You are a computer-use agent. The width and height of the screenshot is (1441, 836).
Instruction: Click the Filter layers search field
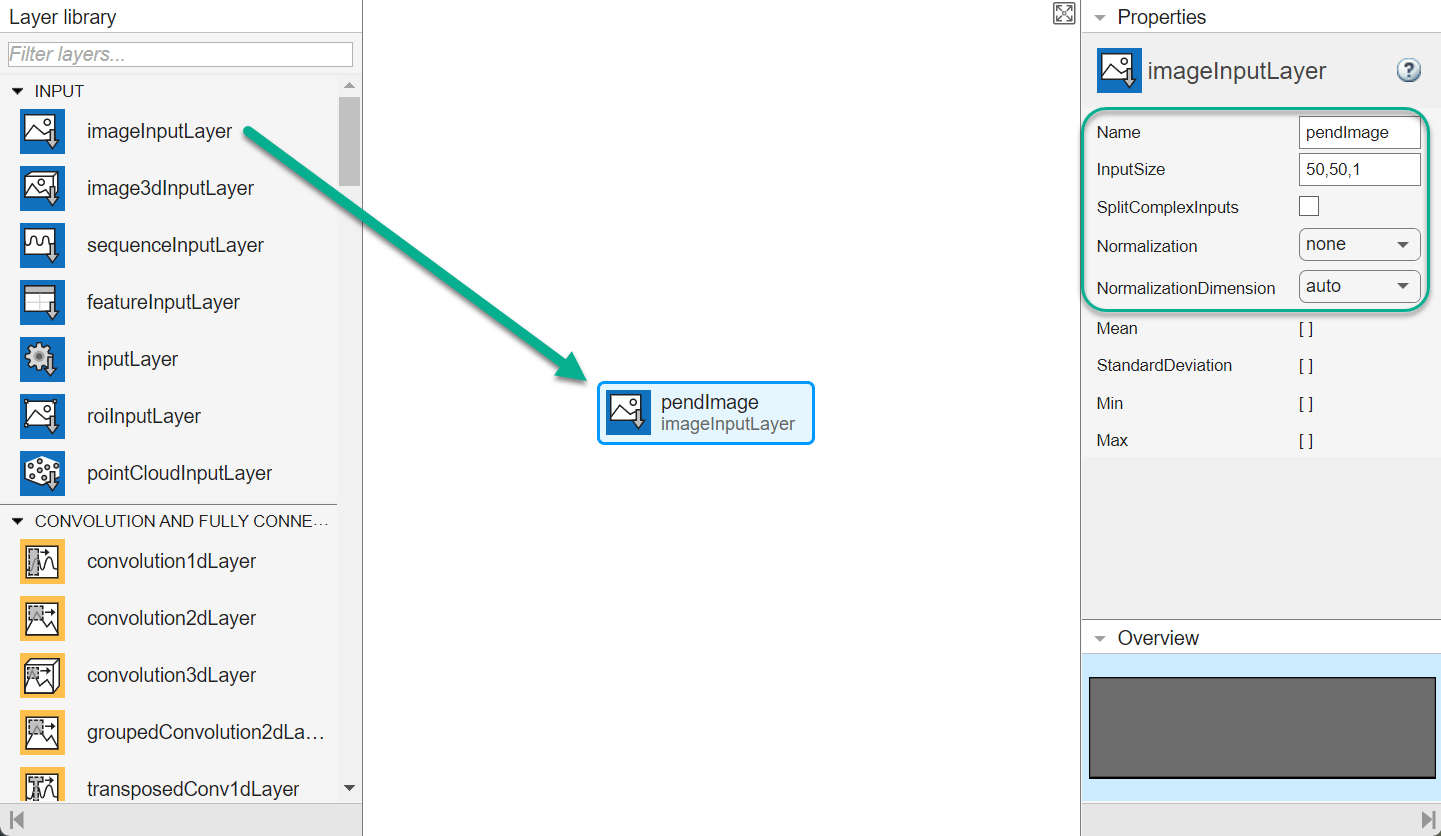pos(180,54)
